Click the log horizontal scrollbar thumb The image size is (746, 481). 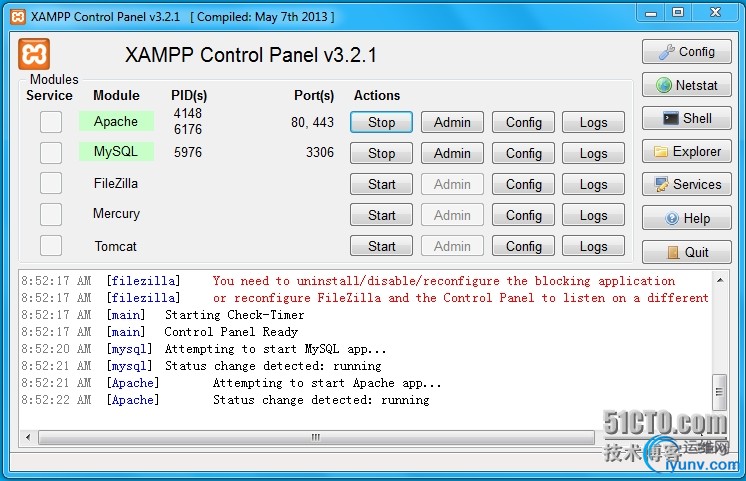coord(316,437)
